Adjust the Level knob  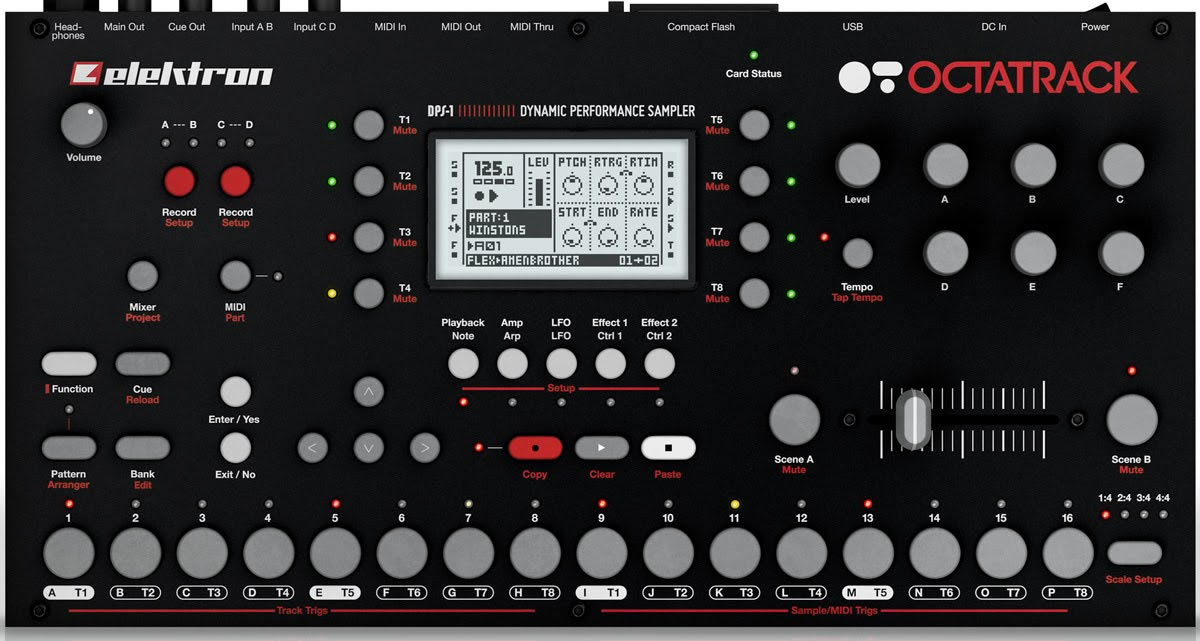(x=857, y=166)
